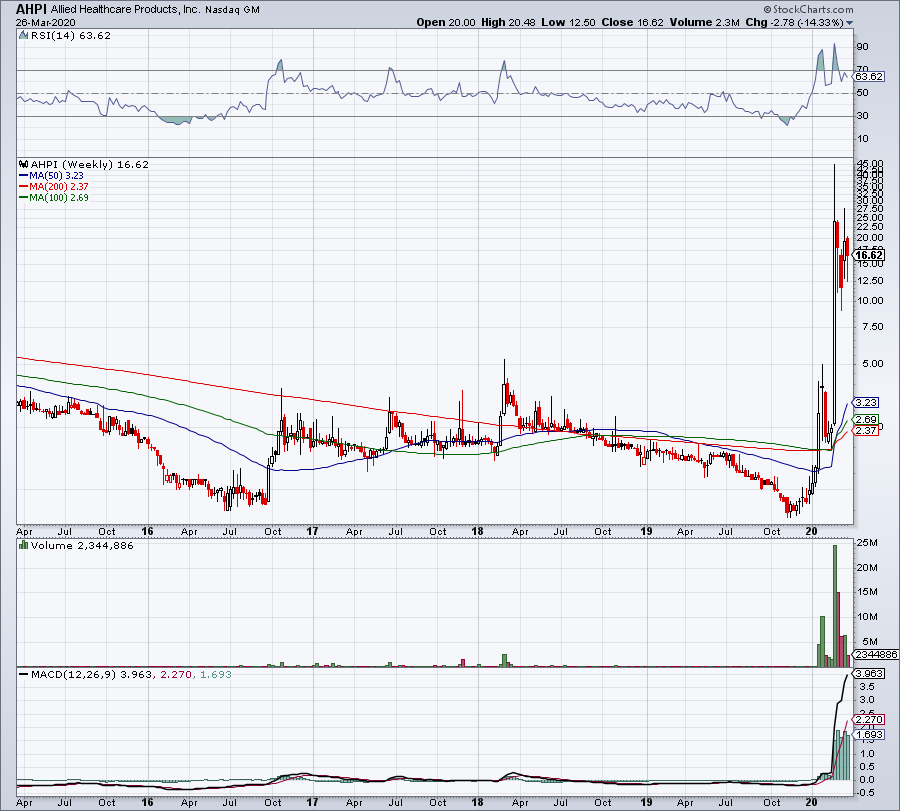Click the 20M volume axis label
The height and width of the screenshot is (811, 900).
tap(867, 567)
